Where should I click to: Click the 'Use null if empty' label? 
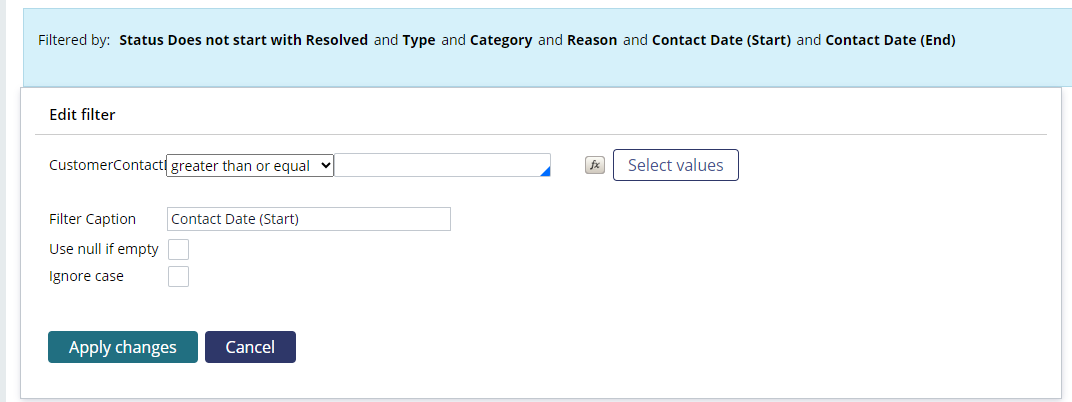[x=104, y=250]
